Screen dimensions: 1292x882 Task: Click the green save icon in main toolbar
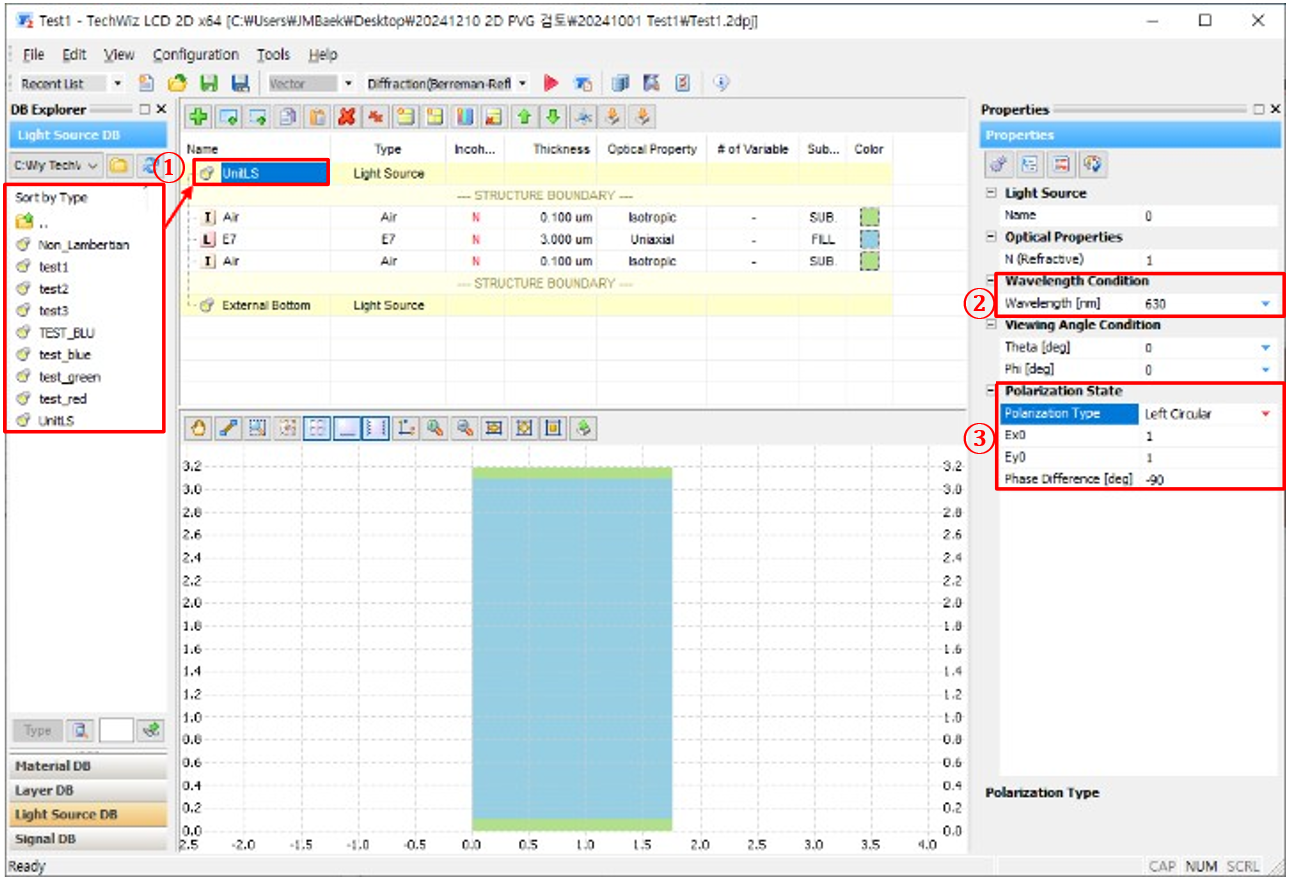(209, 84)
